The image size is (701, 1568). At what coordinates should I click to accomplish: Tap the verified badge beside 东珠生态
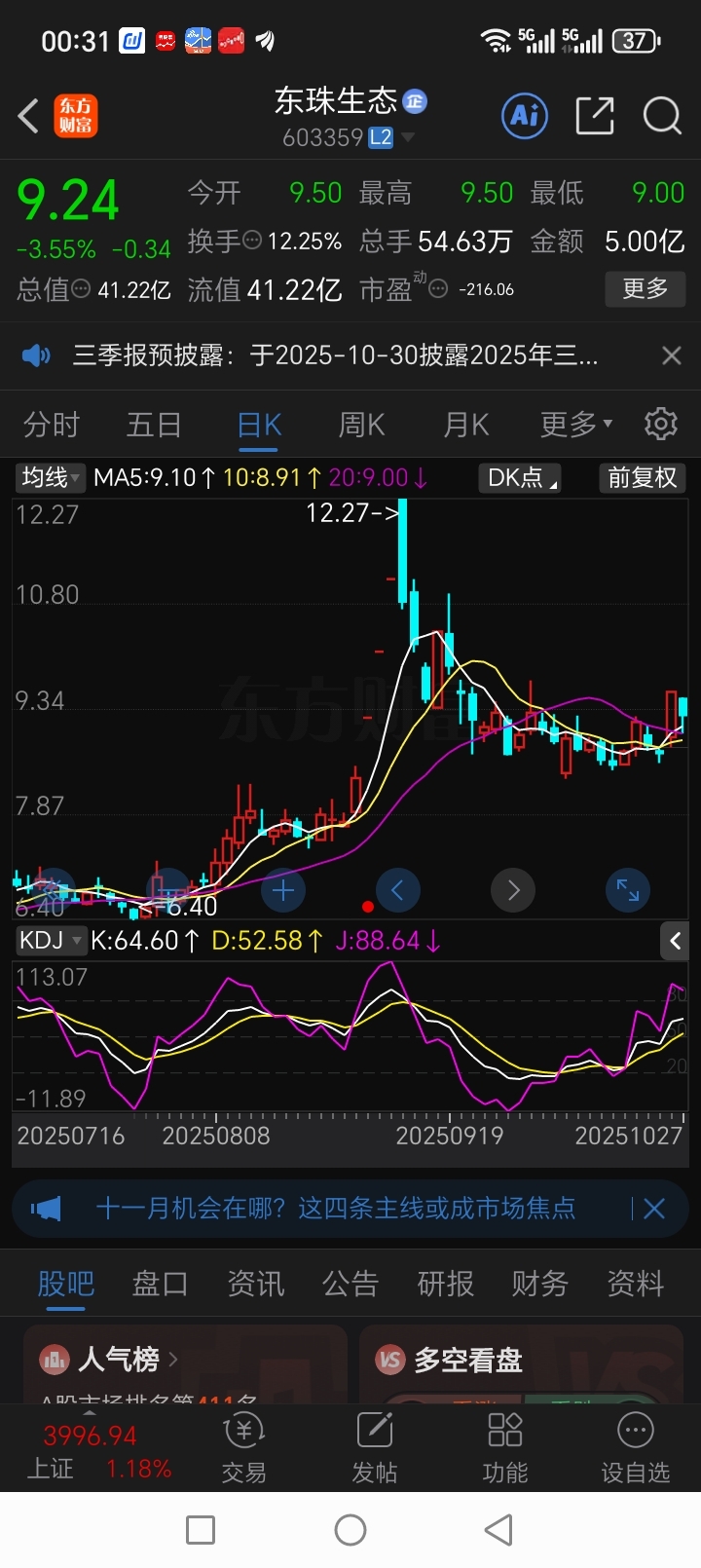pyautogui.click(x=415, y=101)
